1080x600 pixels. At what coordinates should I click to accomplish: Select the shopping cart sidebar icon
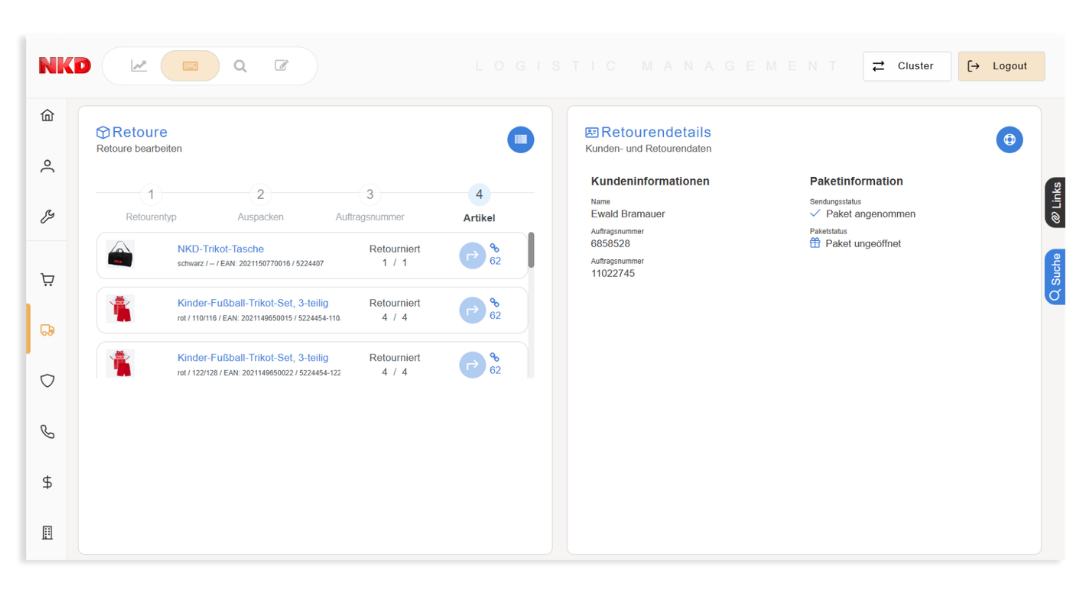[x=47, y=280]
